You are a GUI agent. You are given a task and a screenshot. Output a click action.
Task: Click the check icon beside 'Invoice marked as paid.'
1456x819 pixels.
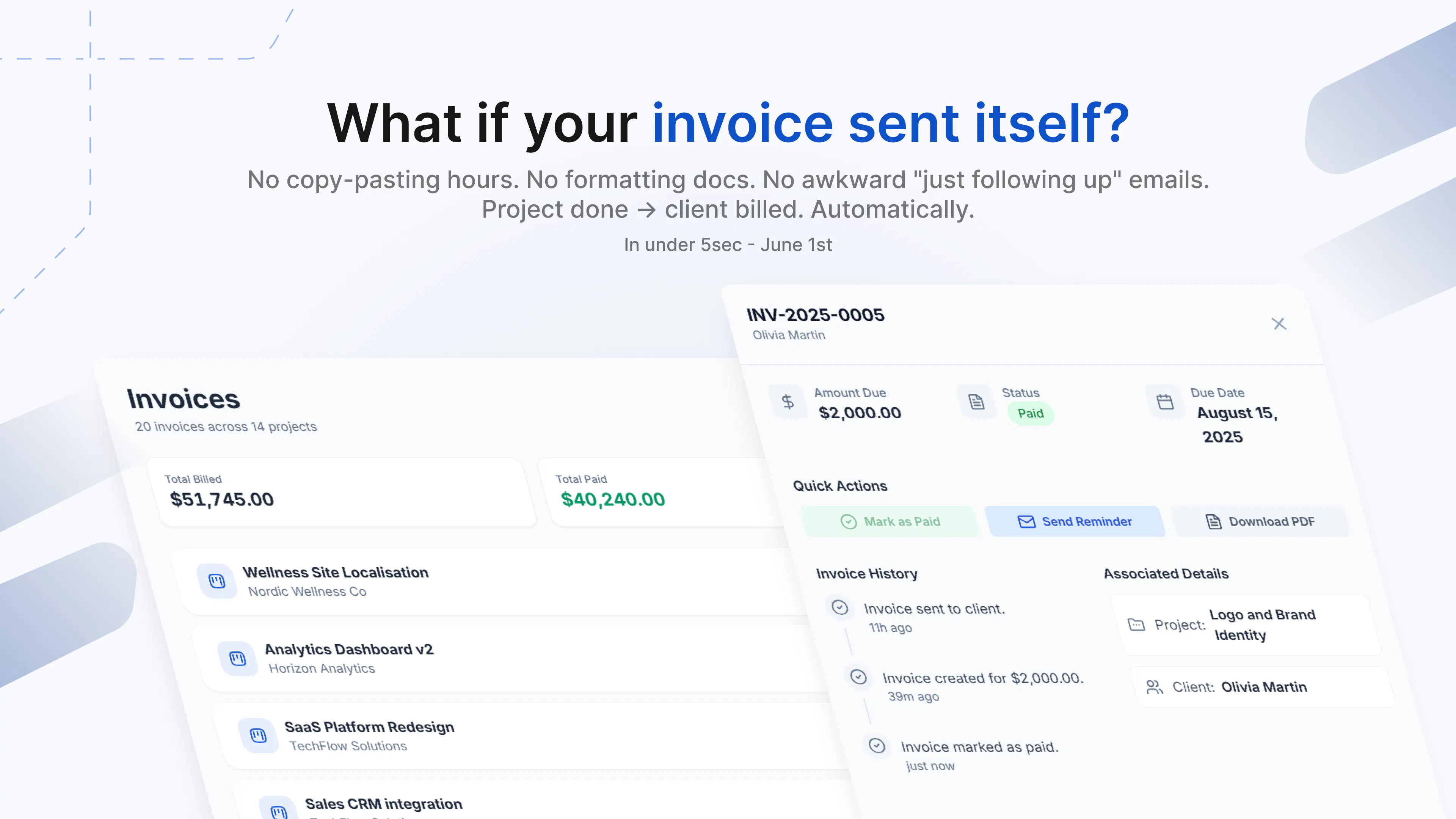point(877,745)
